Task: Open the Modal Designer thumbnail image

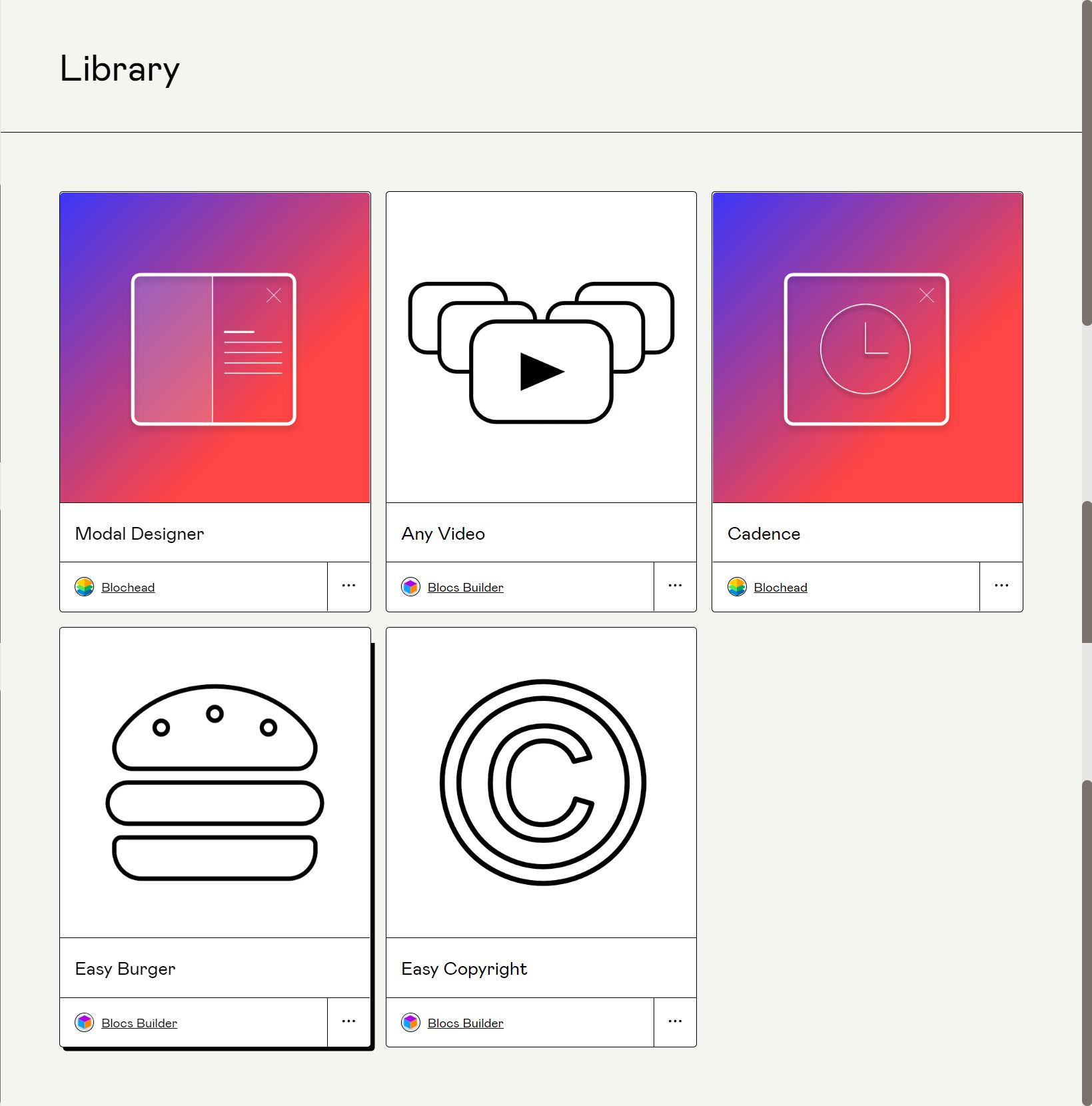Action: coord(215,347)
